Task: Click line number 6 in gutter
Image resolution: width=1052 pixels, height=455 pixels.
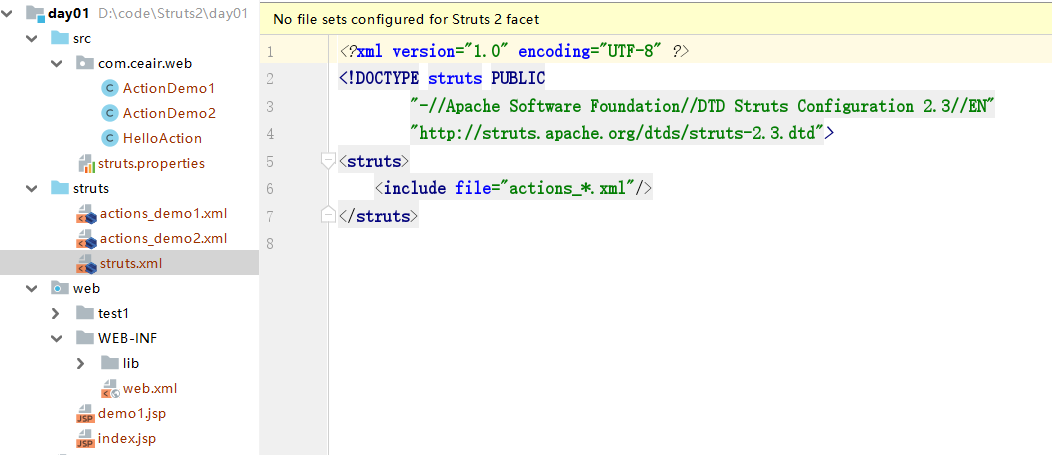Action: tap(270, 189)
